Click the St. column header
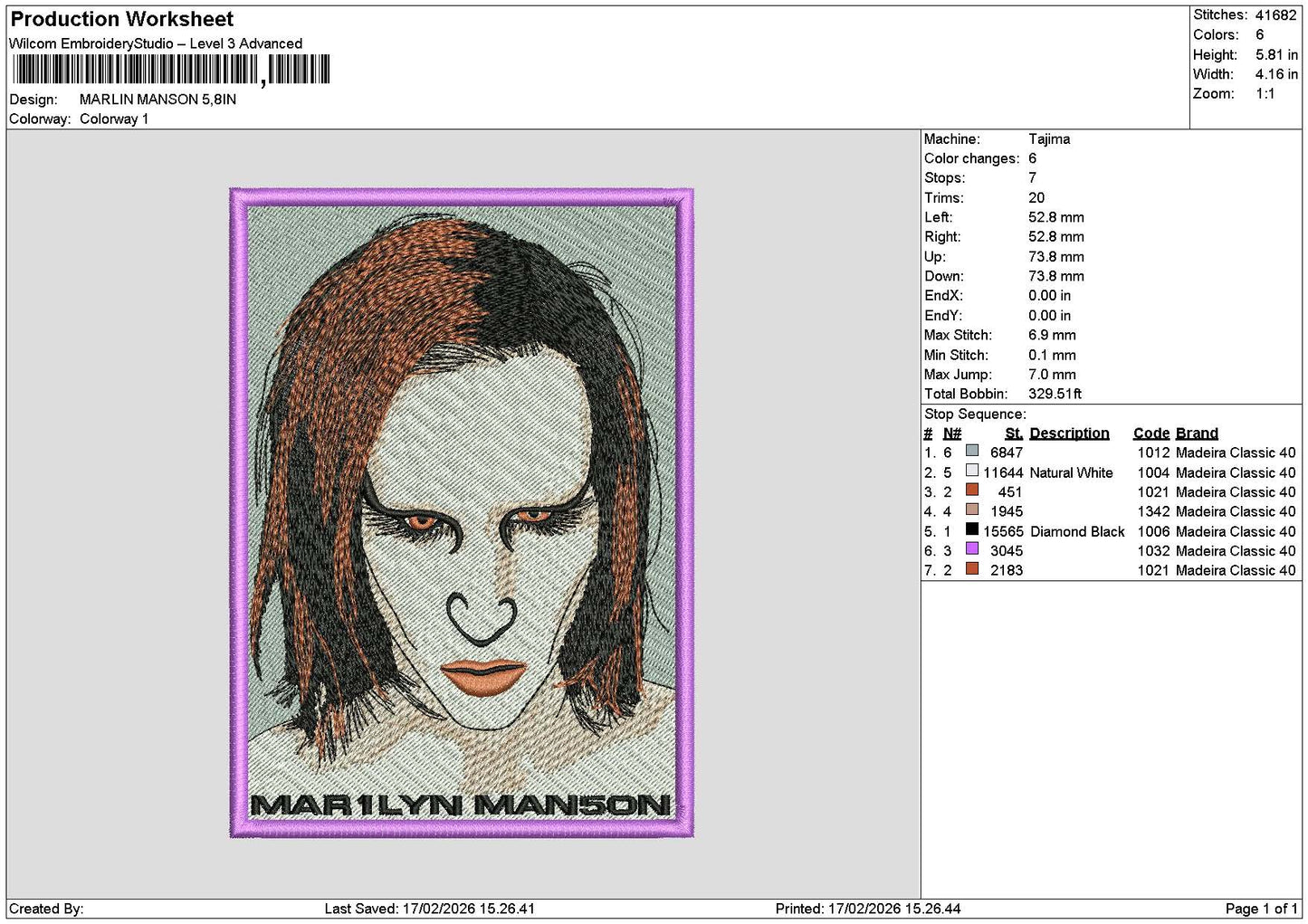 point(1014,433)
